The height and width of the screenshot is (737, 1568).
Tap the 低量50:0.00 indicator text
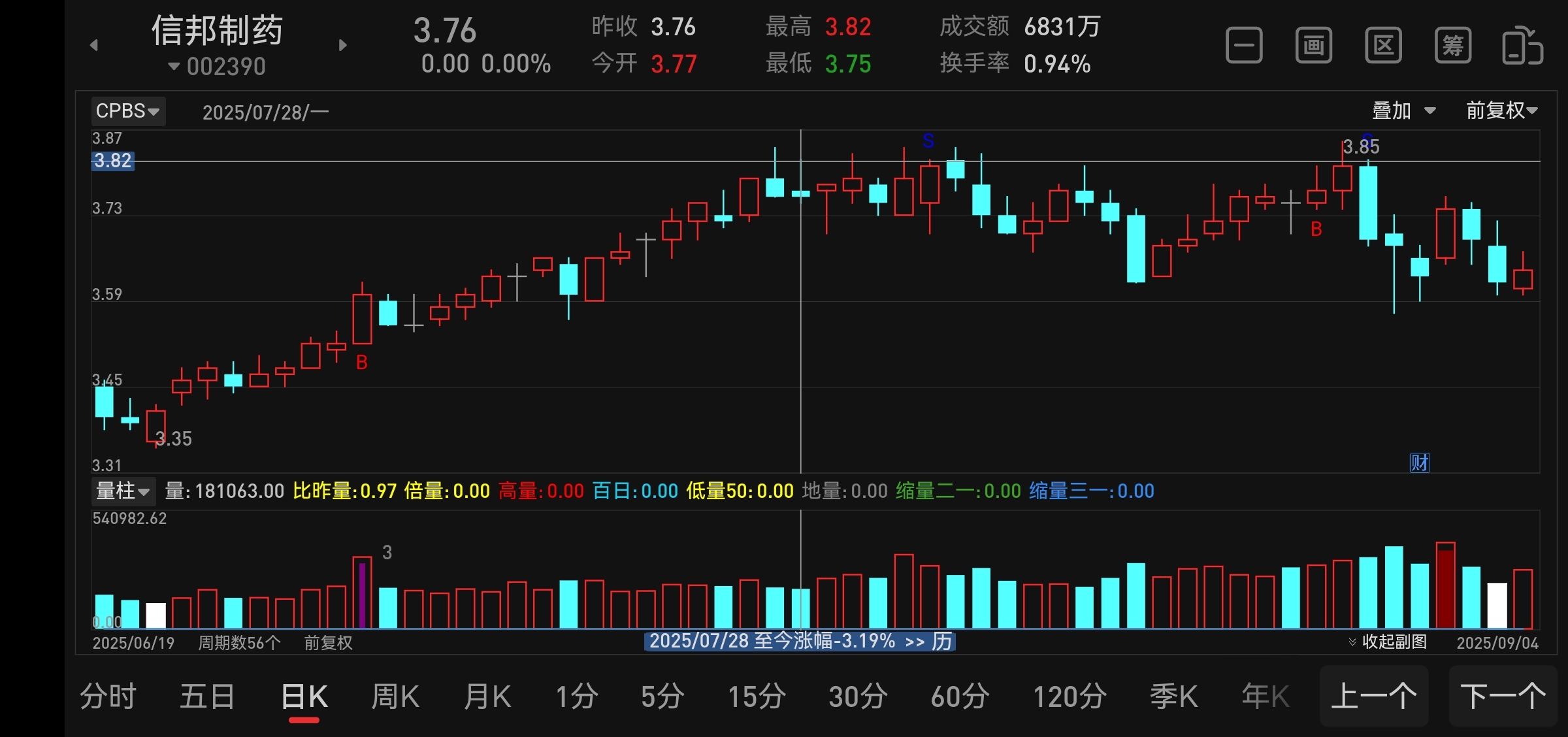740,491
